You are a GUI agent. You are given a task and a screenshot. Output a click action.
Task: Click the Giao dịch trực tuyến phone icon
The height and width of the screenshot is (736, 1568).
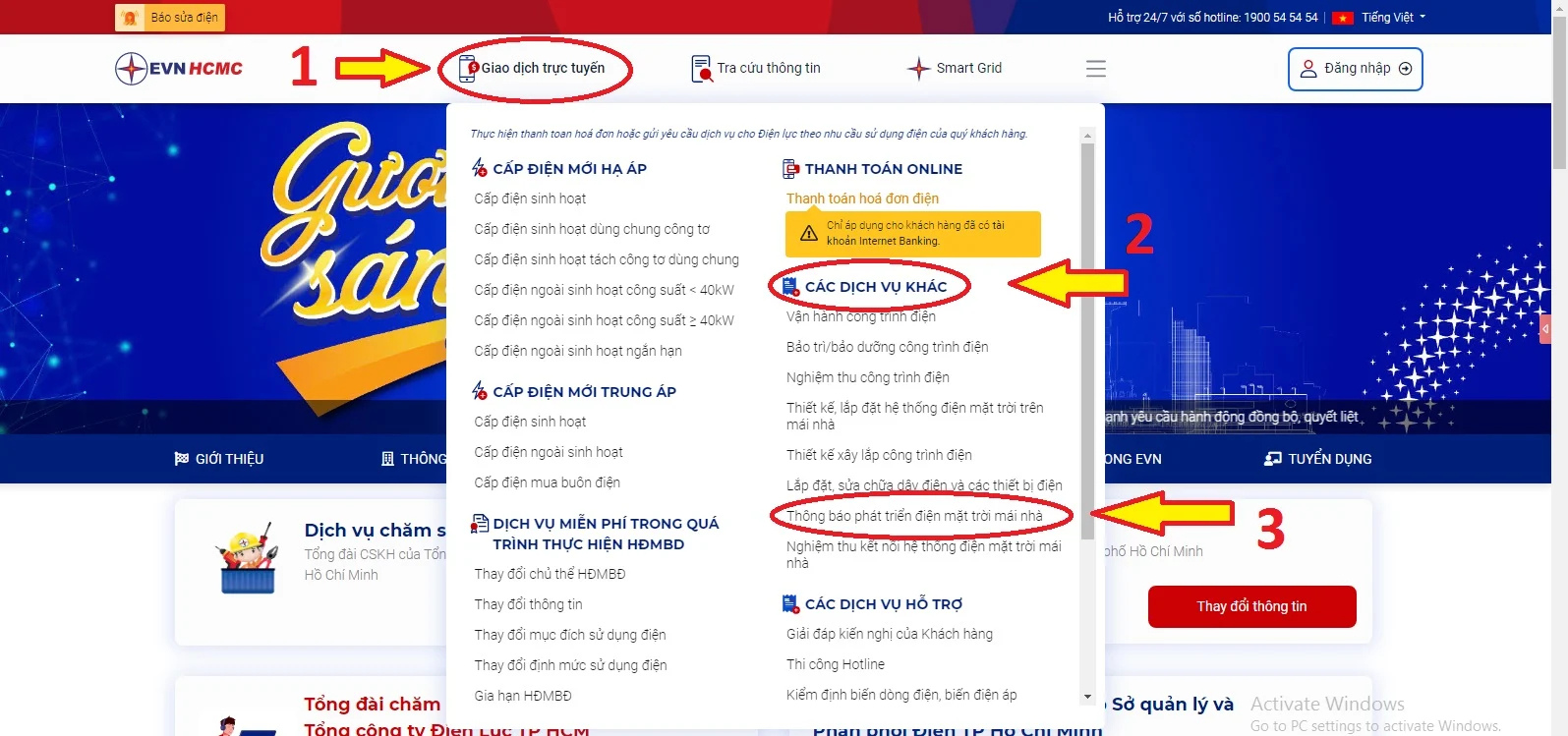tap(468, 69)
